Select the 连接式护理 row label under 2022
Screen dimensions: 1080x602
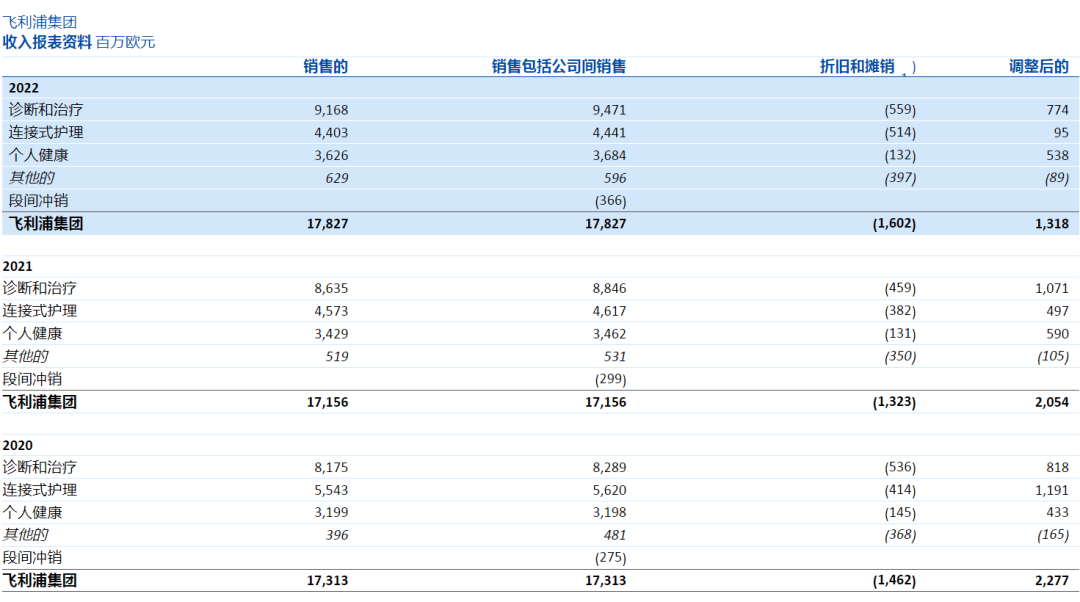pyautogui.click(x=46, y=133)
